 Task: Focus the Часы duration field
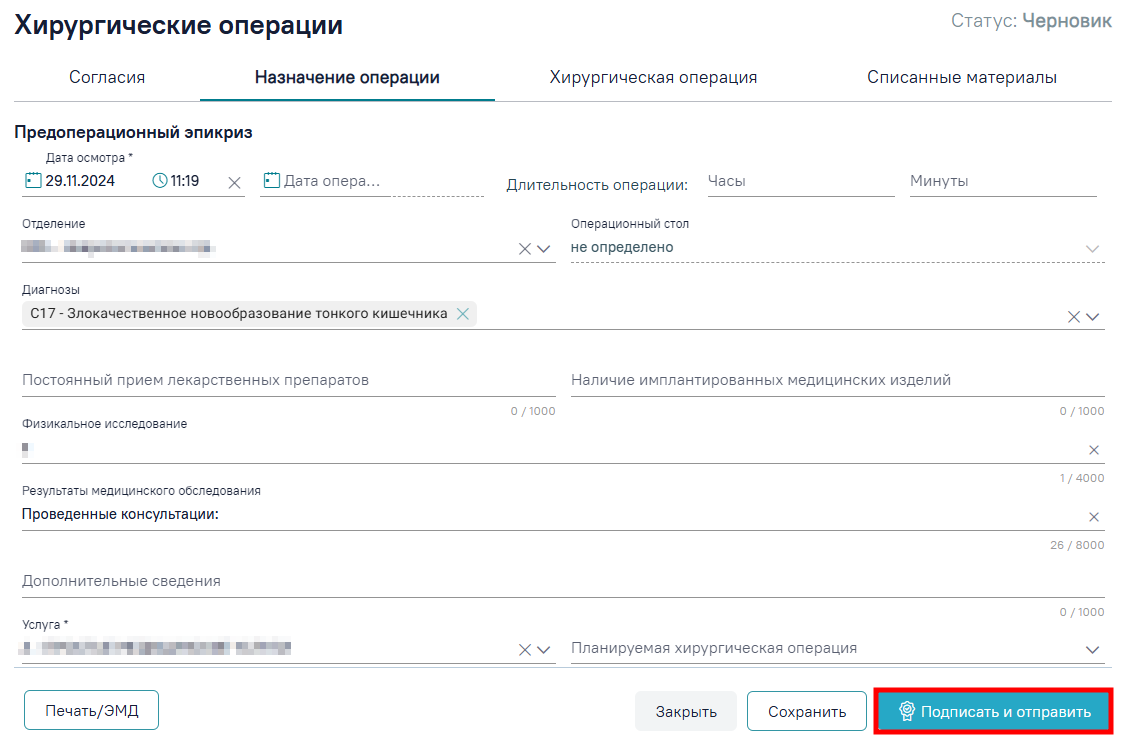(801, 182)
